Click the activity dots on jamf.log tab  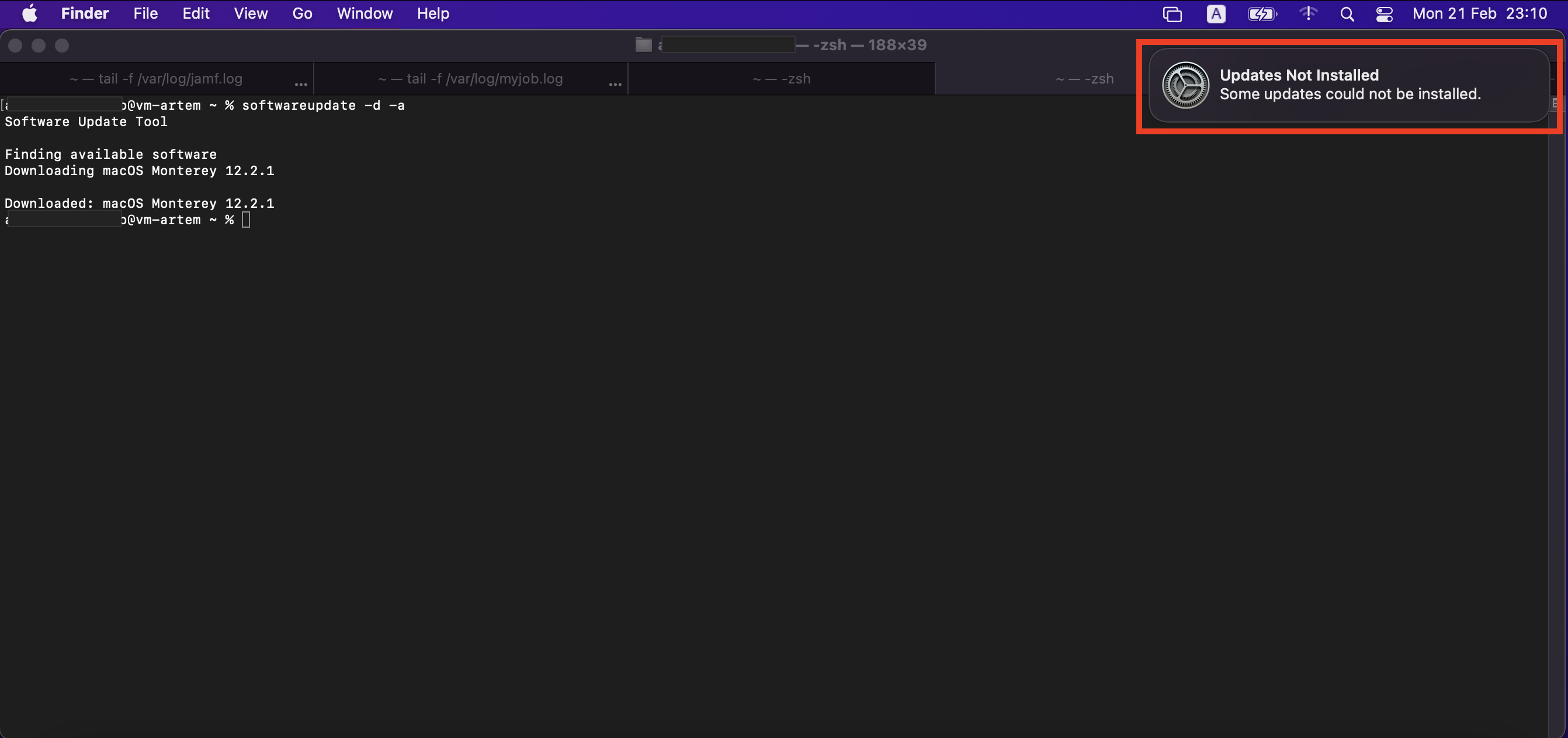[x=301, y=84]
